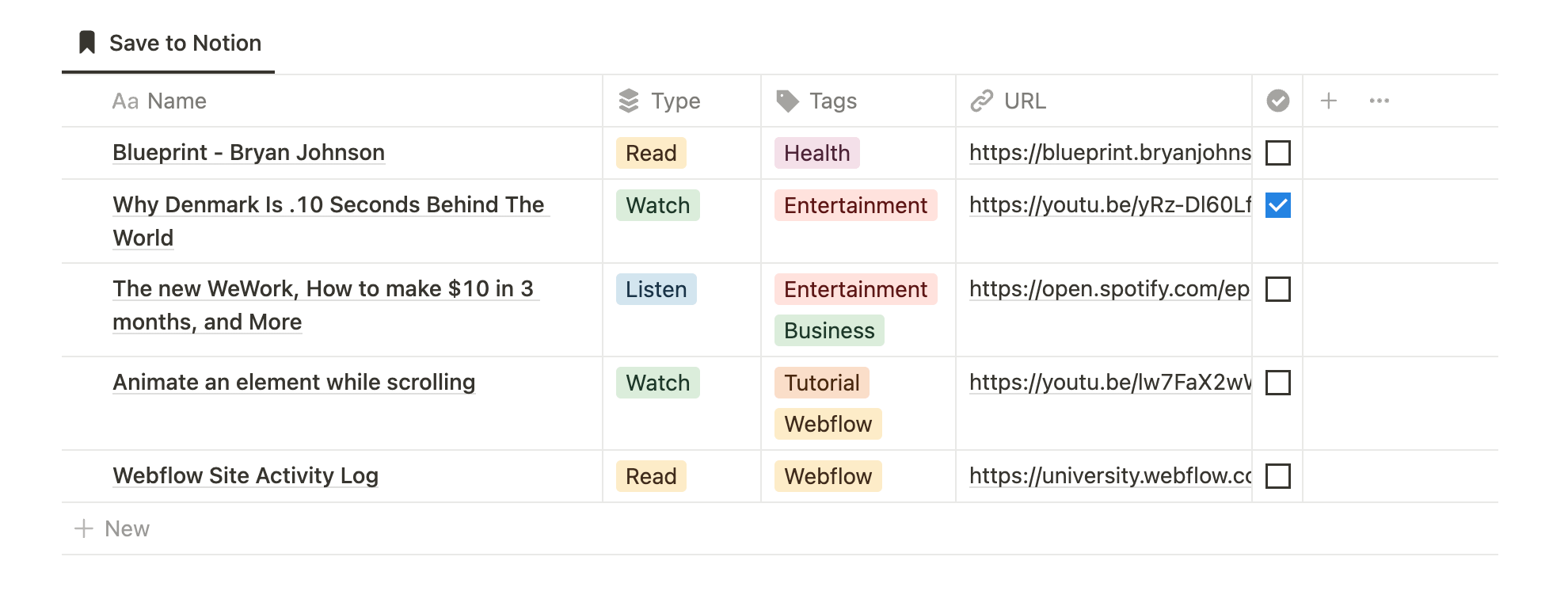Add a new property with the plus icon
Screen dimensions: 1568x591
point(1329,101)
